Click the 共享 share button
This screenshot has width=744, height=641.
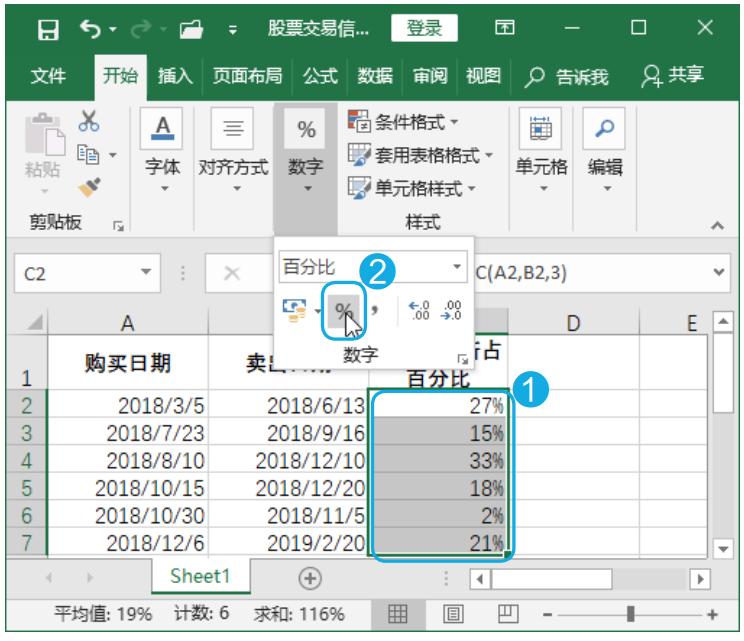pos(672,76)
